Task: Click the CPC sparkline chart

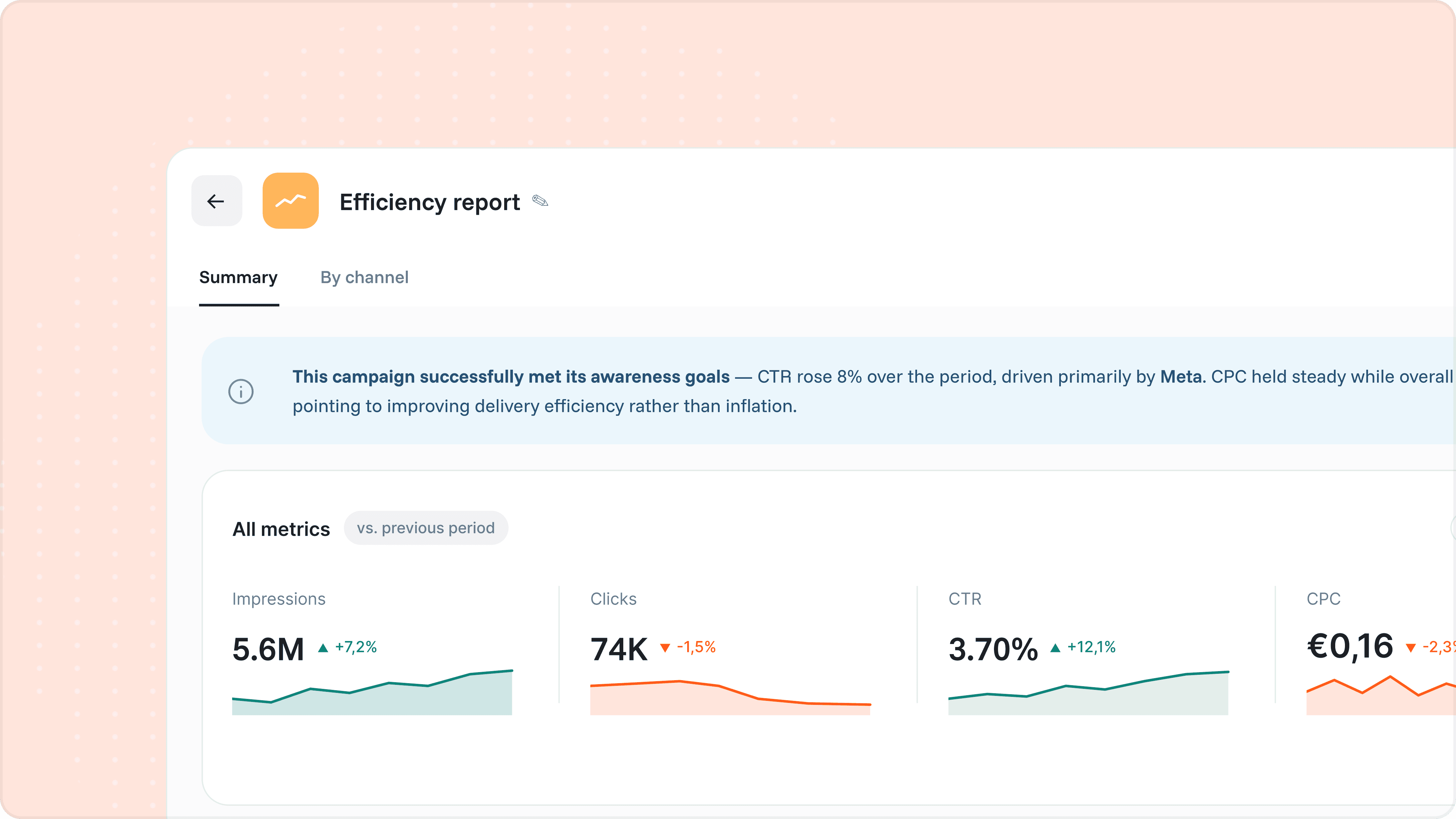Action: tap(1381, 695)
